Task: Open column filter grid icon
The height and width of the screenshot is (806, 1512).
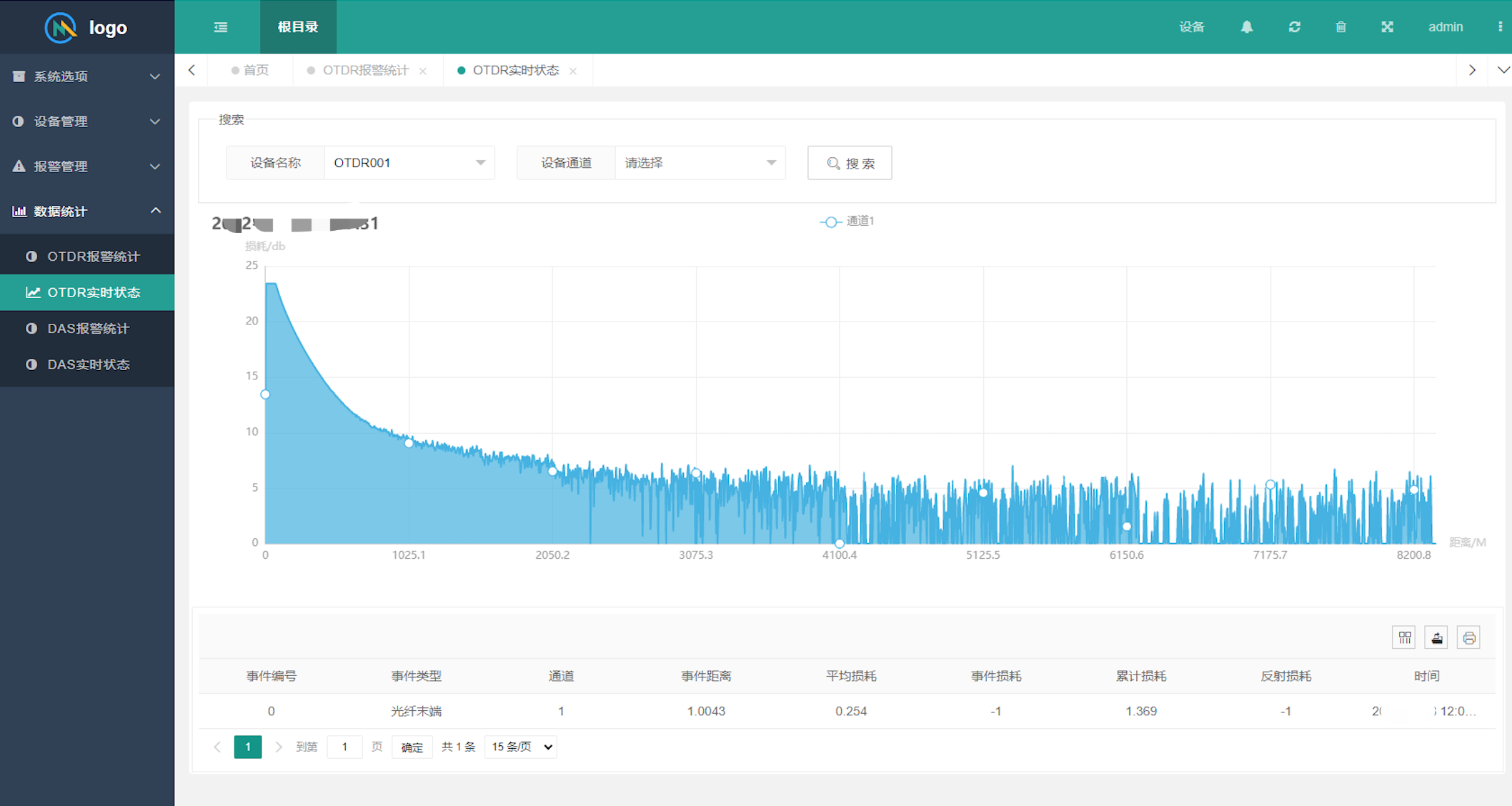Action: click(x=1404, y=637)
